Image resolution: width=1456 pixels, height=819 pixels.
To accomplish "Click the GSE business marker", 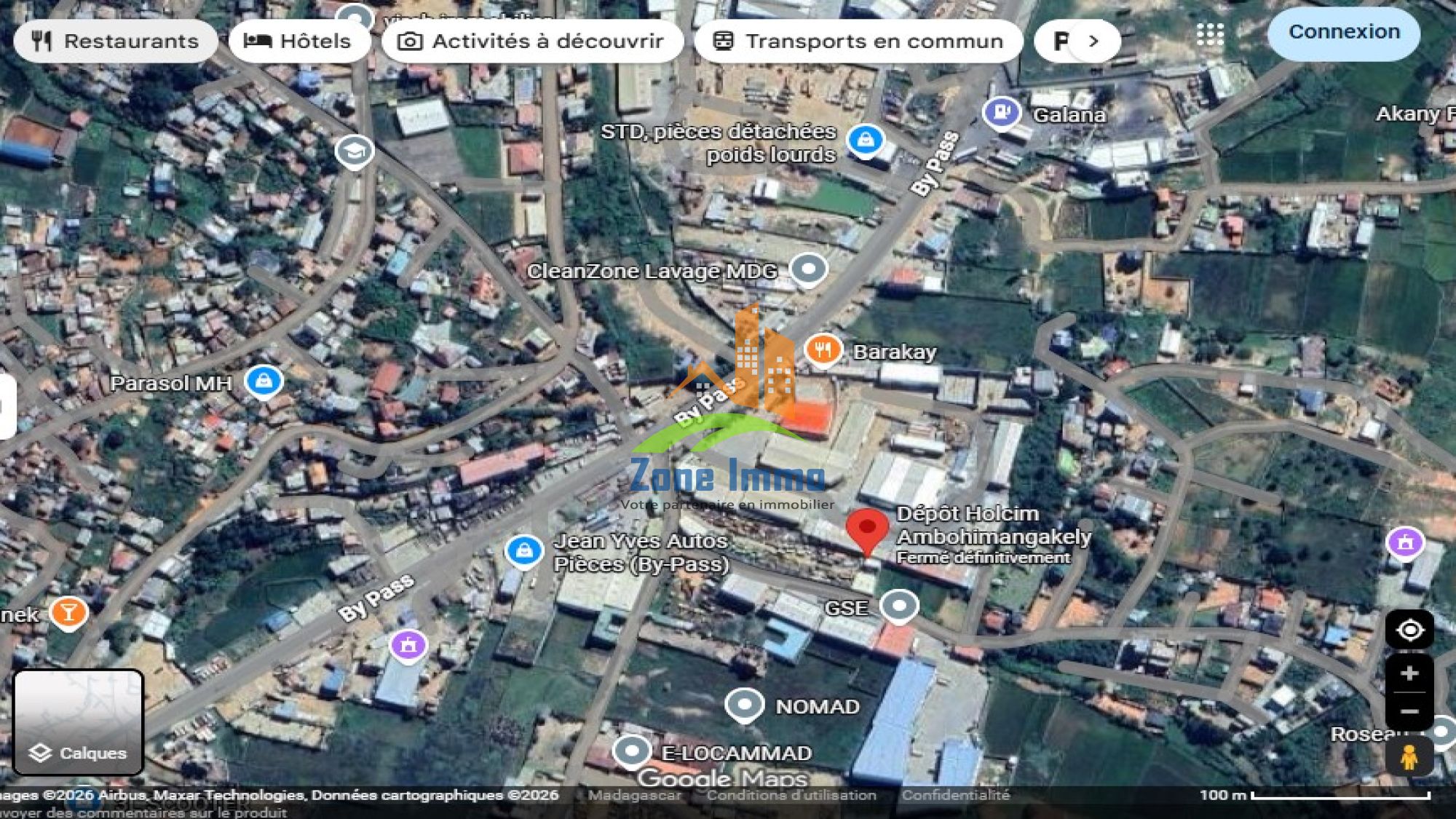I will coord(899,605).
